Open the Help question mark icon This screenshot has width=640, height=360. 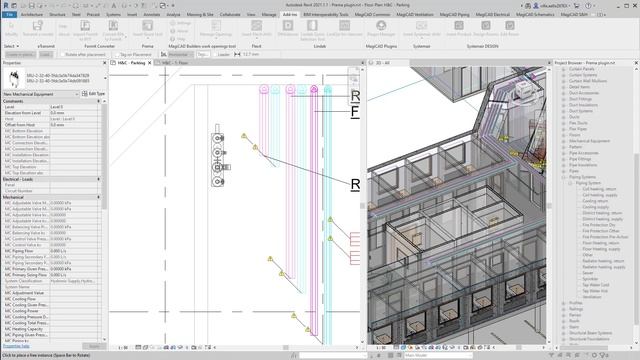(x=588, y=6)
